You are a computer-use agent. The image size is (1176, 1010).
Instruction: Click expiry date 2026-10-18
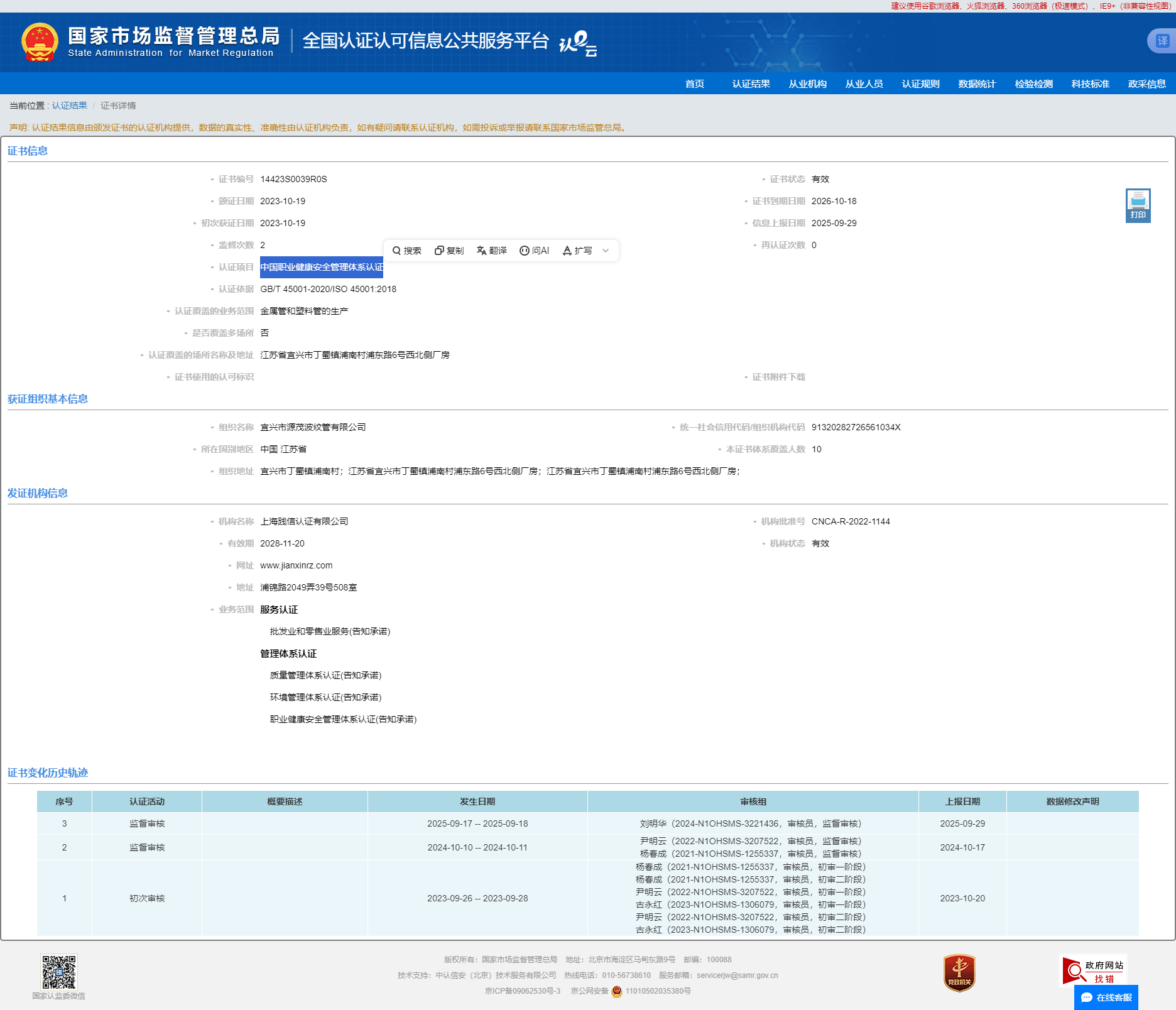834,201
